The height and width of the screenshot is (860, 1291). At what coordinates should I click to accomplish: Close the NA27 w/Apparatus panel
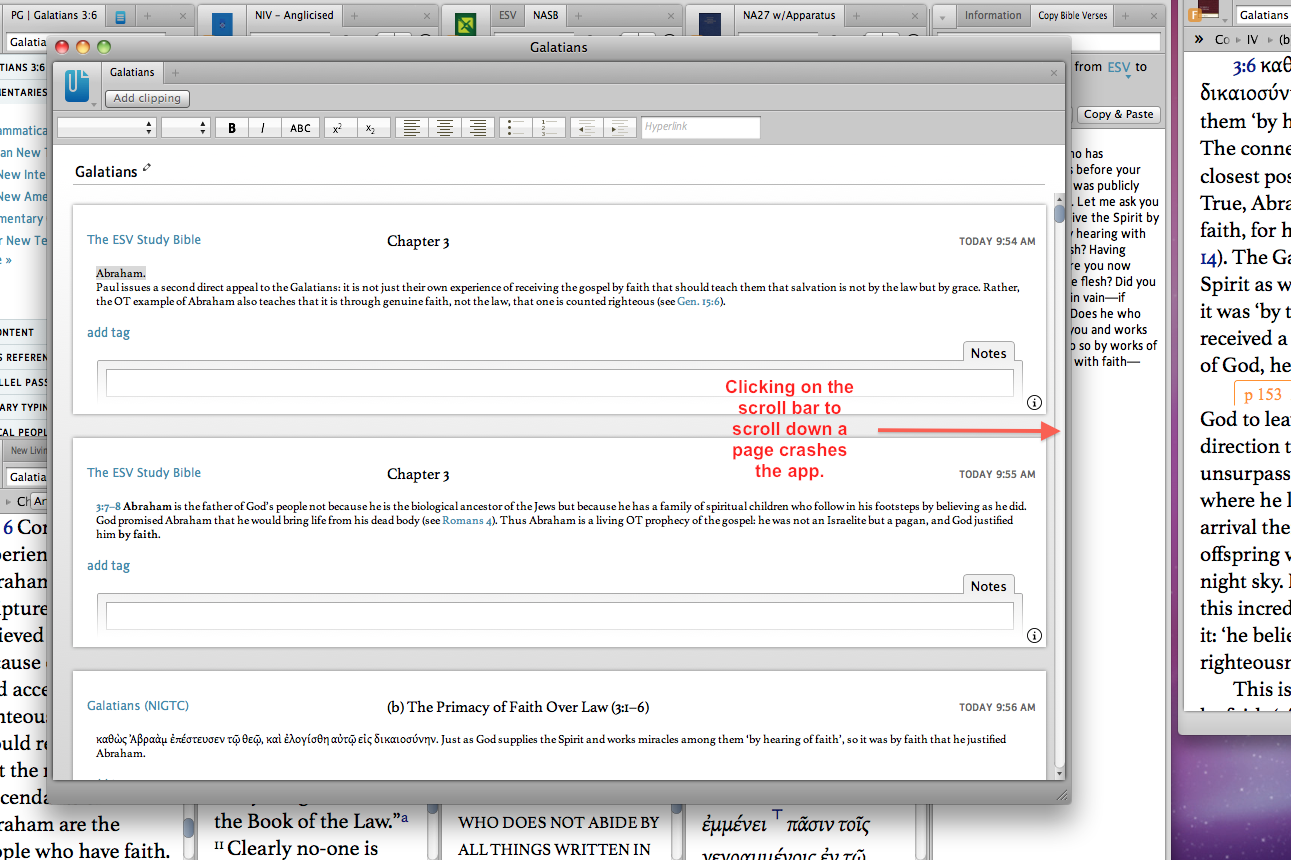click(915, 16)
